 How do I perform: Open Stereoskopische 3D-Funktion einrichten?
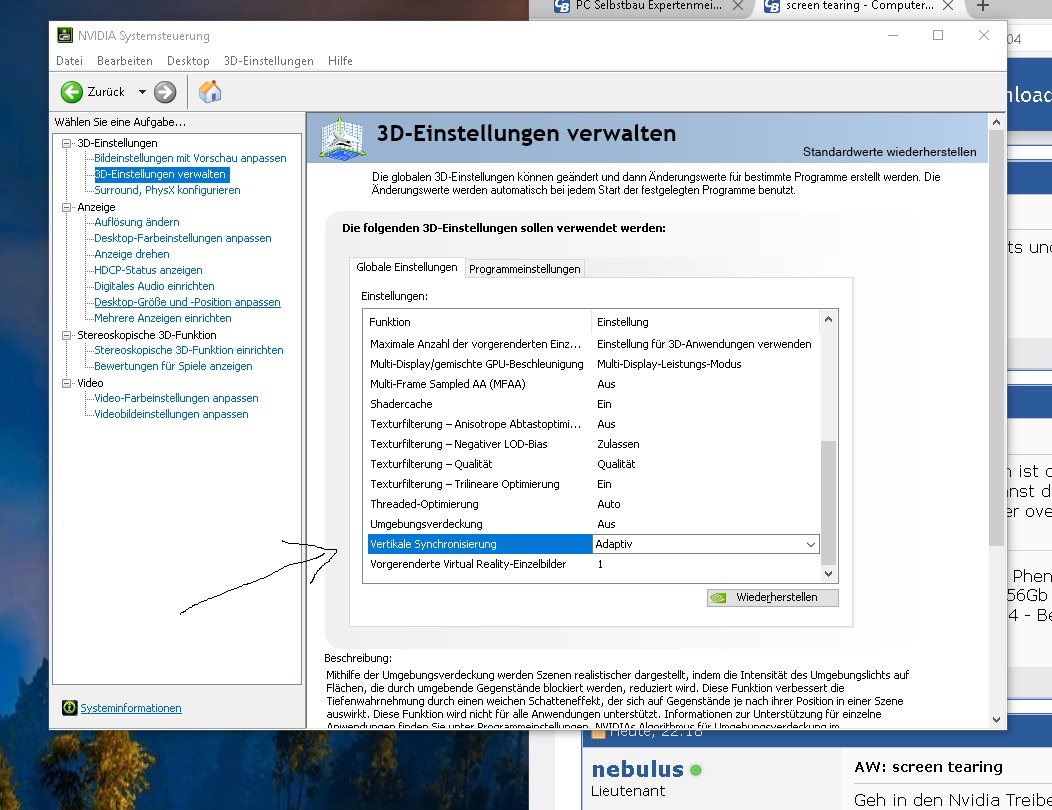tap(189, 350)
